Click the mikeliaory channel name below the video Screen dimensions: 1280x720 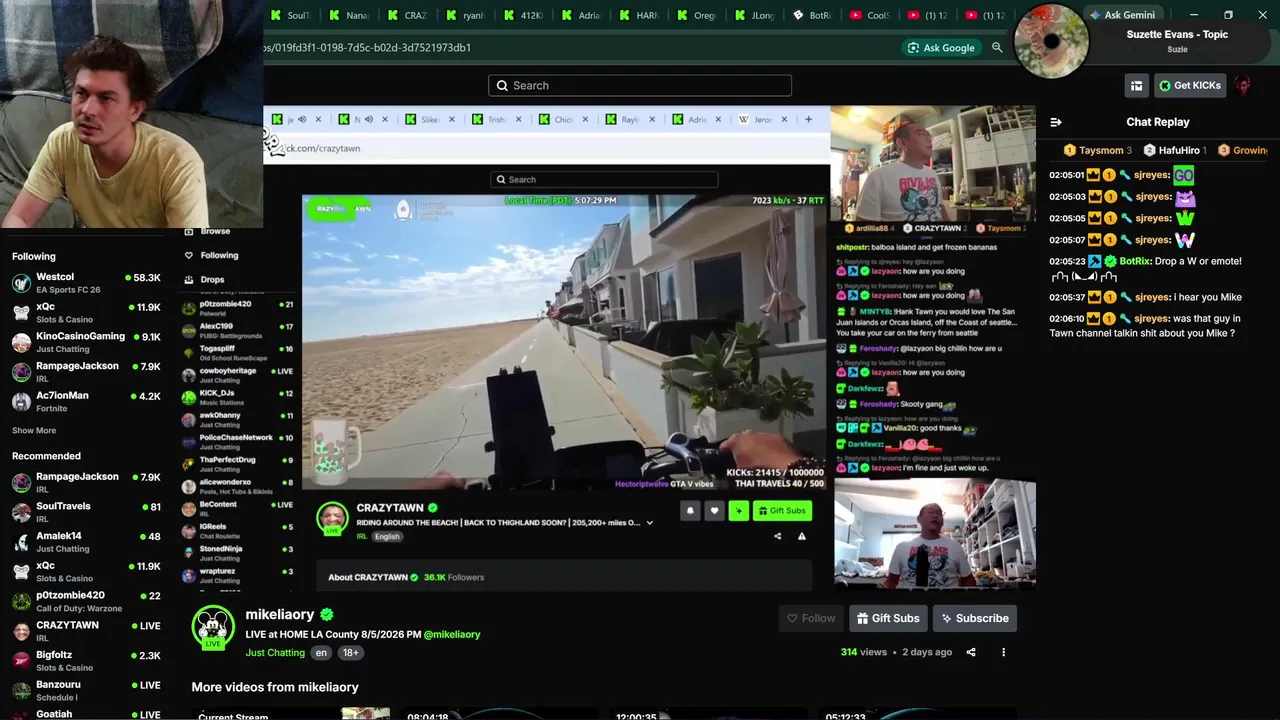(x=280, y=614)
